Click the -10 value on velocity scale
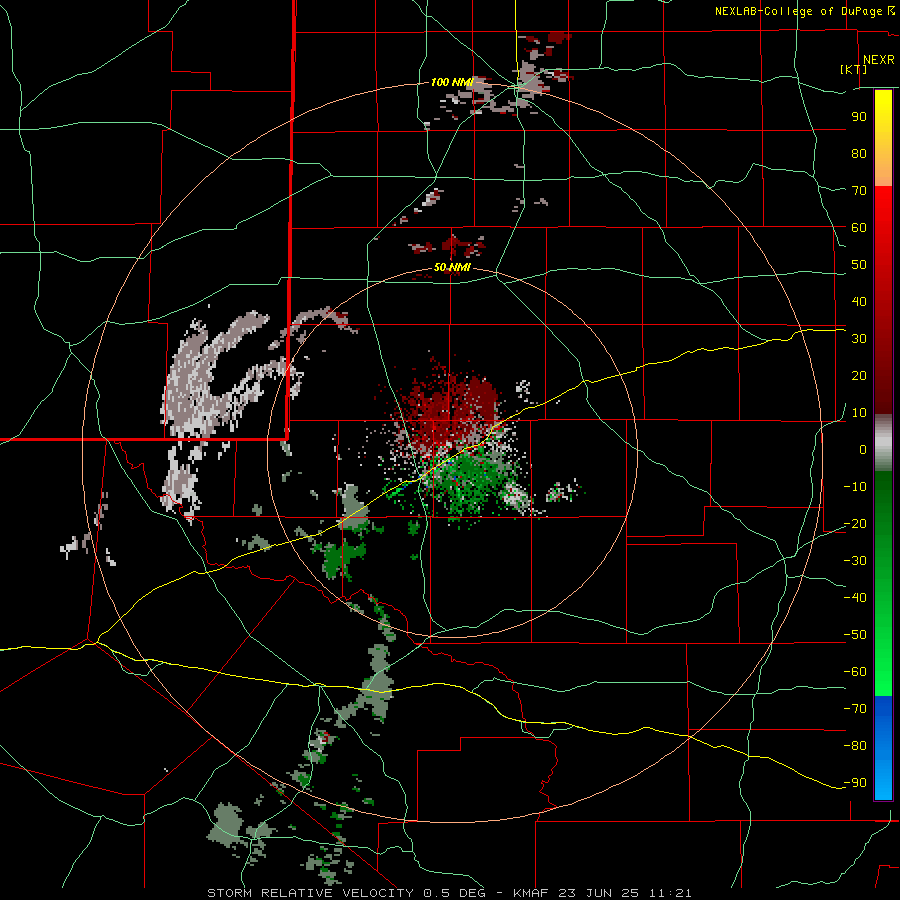 [x=855, y=487]
